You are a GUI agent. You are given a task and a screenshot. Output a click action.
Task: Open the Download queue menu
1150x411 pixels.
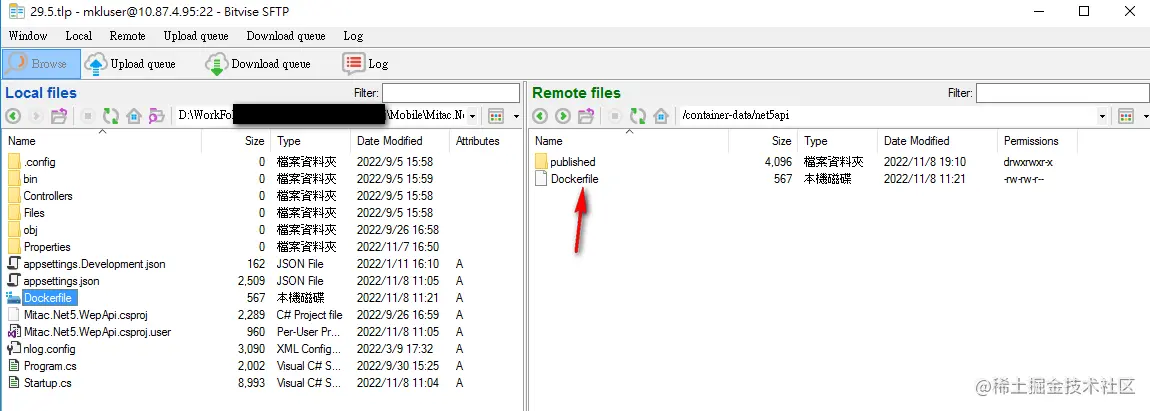(x=285, y=35)
